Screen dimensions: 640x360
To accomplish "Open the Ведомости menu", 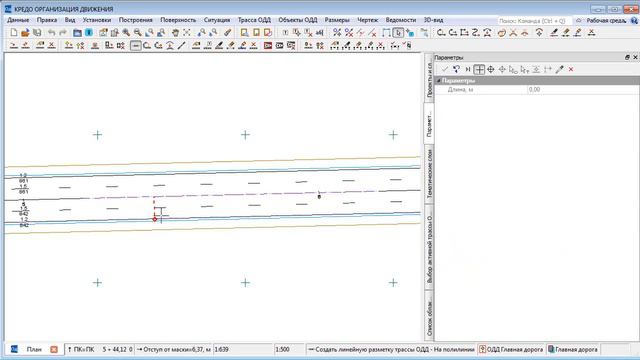I will click(401, 20).
